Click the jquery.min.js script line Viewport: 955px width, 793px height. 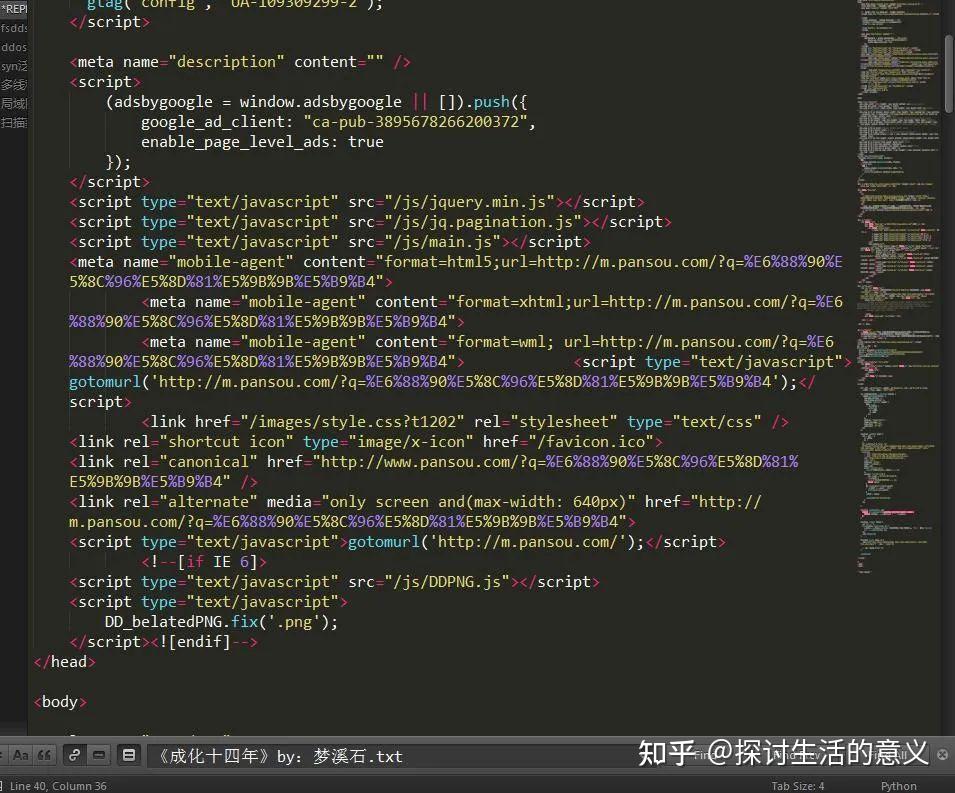(x=357, y=202)
